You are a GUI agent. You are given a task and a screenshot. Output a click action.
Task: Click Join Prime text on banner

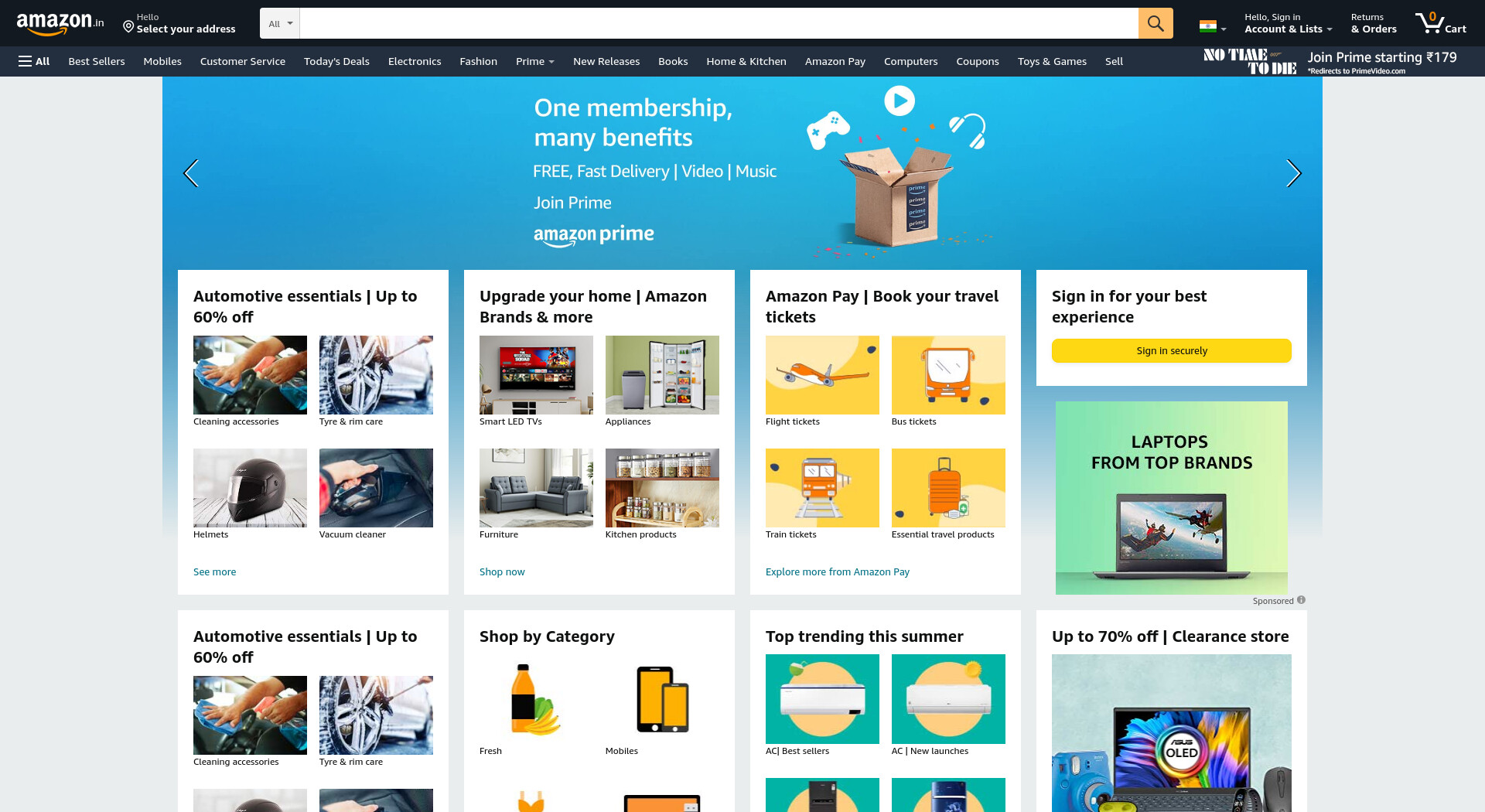[x=572, y=203]
